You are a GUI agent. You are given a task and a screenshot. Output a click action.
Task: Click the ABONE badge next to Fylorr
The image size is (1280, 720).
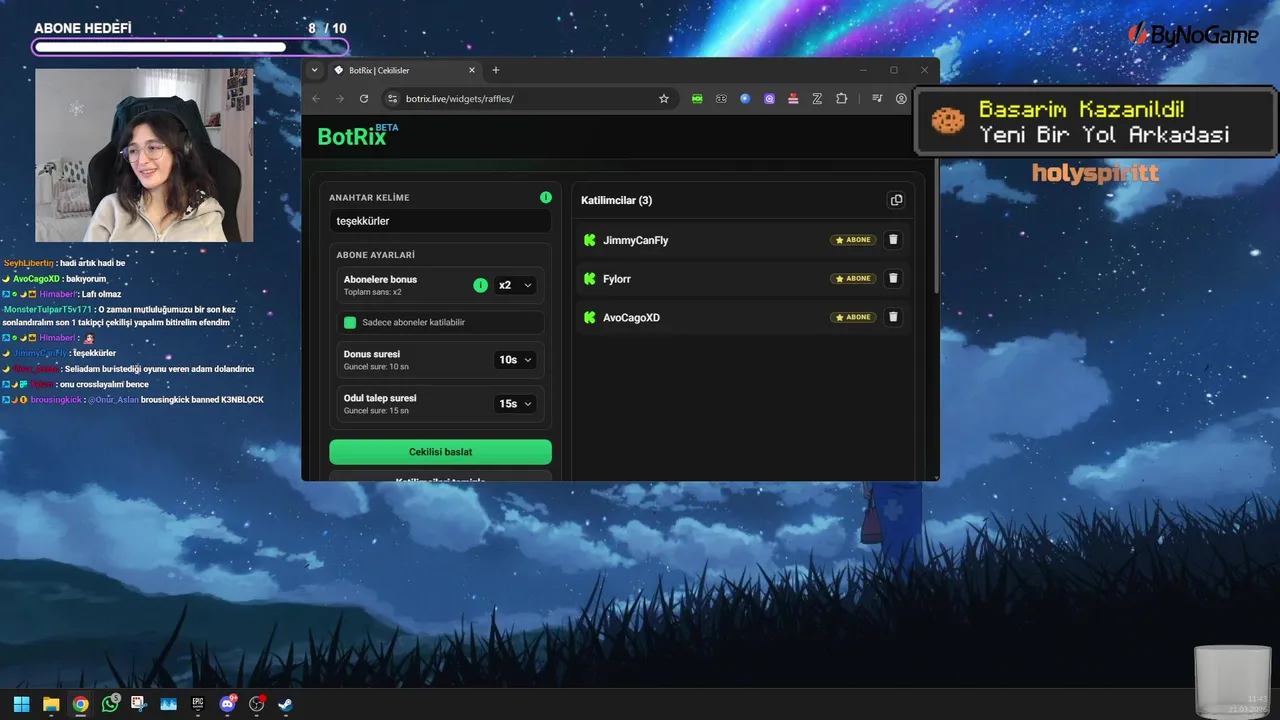853,278
